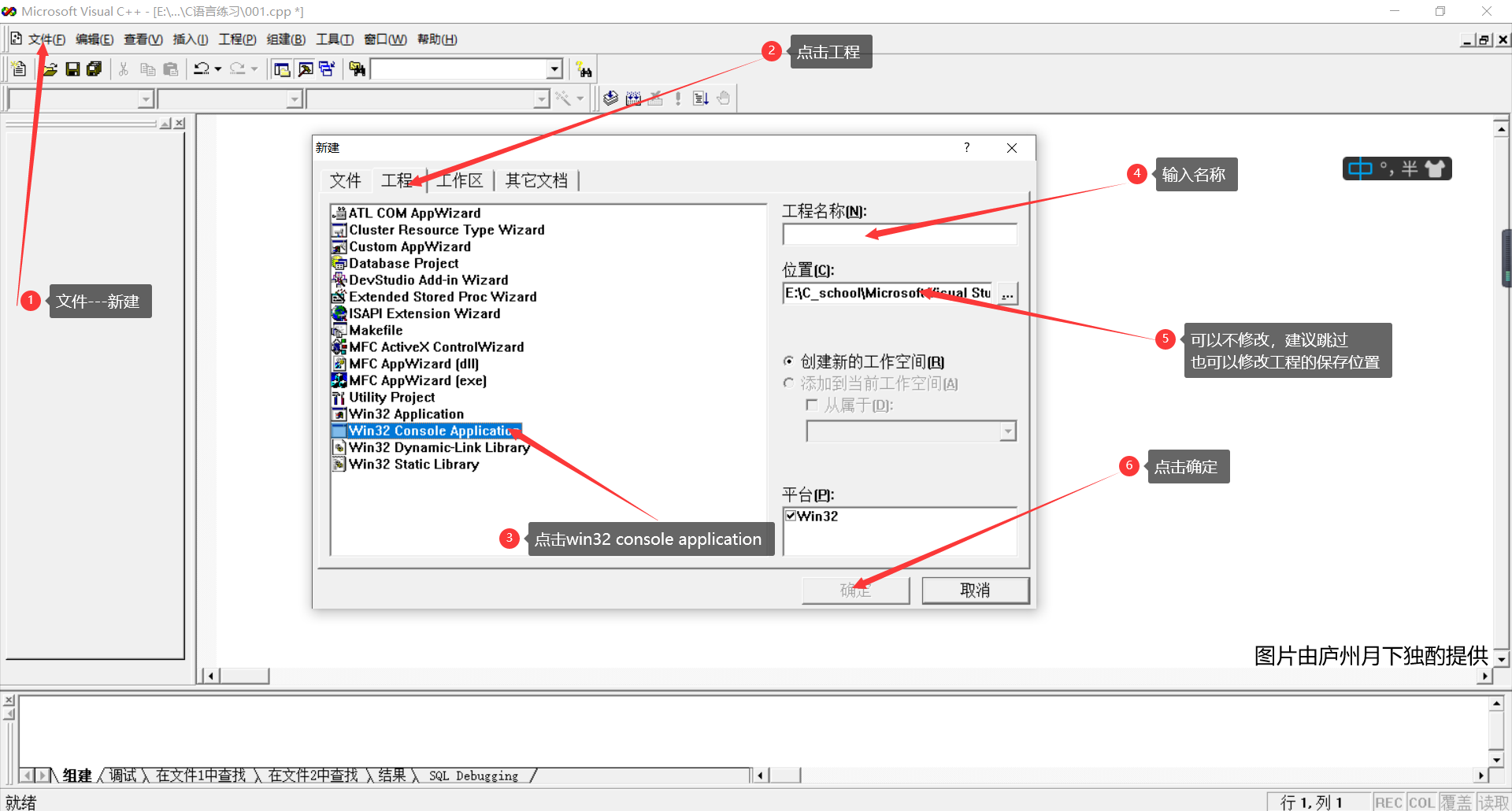The width and height of the screenshot is (1512, 811).
Task: Expand the third WizardBar members combo box
Action: tap(541, 99)
